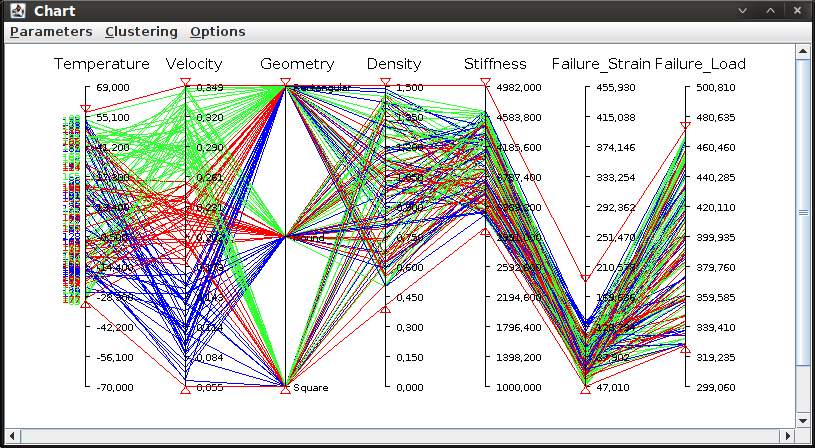Click the vertical scrollbar thumb
The image size is (815, 448).
click(x=803, y=212)
